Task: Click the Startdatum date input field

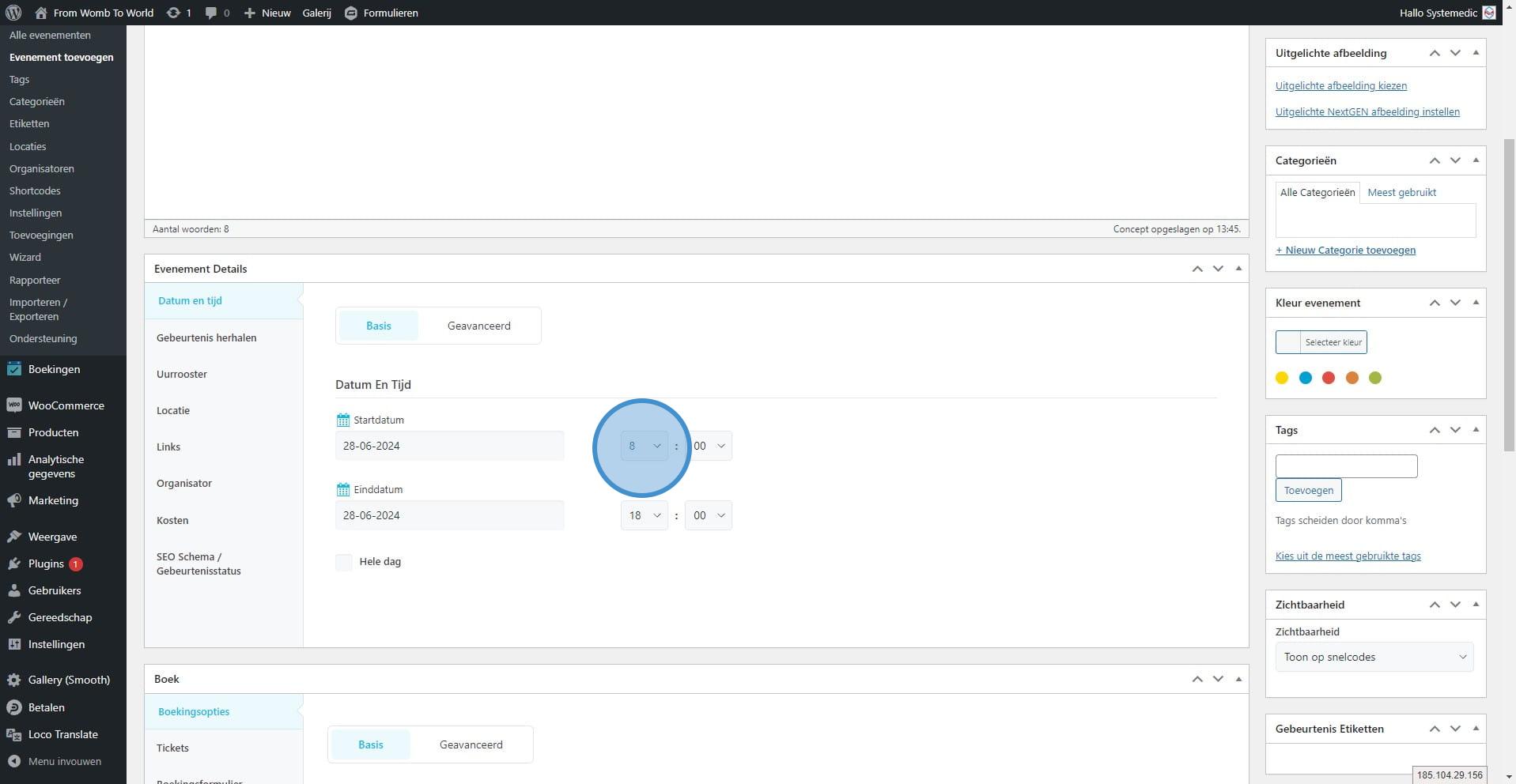Action: click(449, 447)
